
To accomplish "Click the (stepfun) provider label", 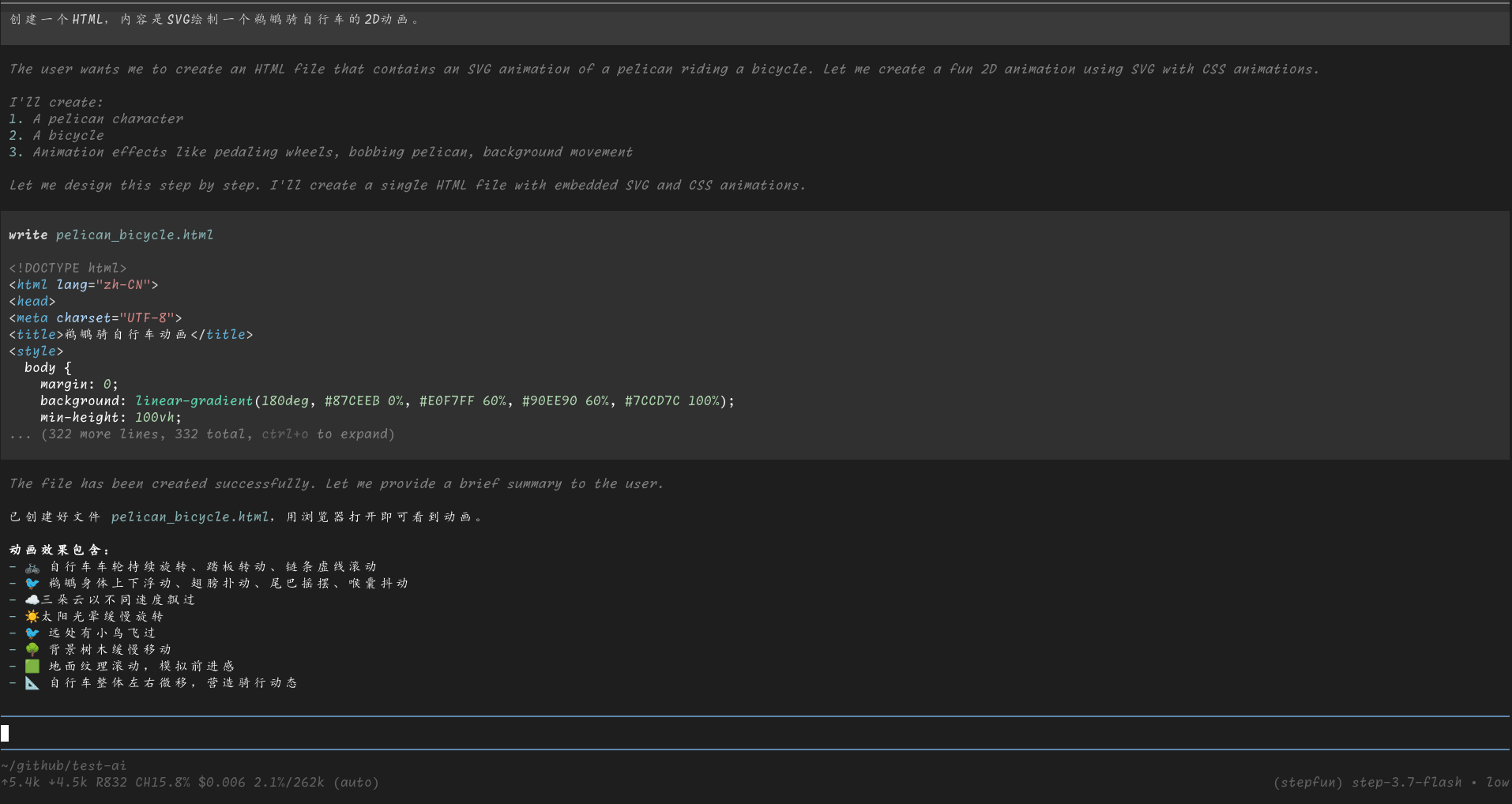I will click(x=1308, y=783).
